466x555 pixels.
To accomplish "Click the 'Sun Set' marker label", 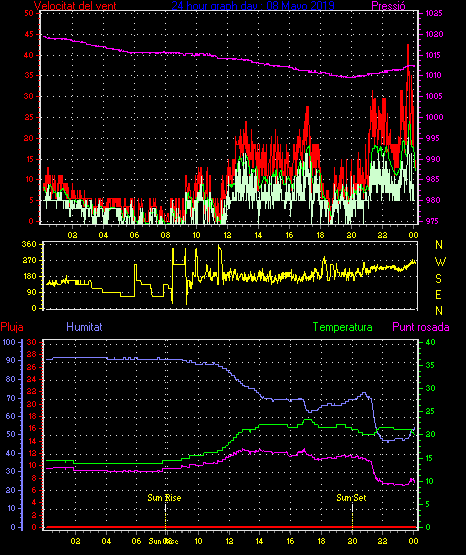I will 351,498.
